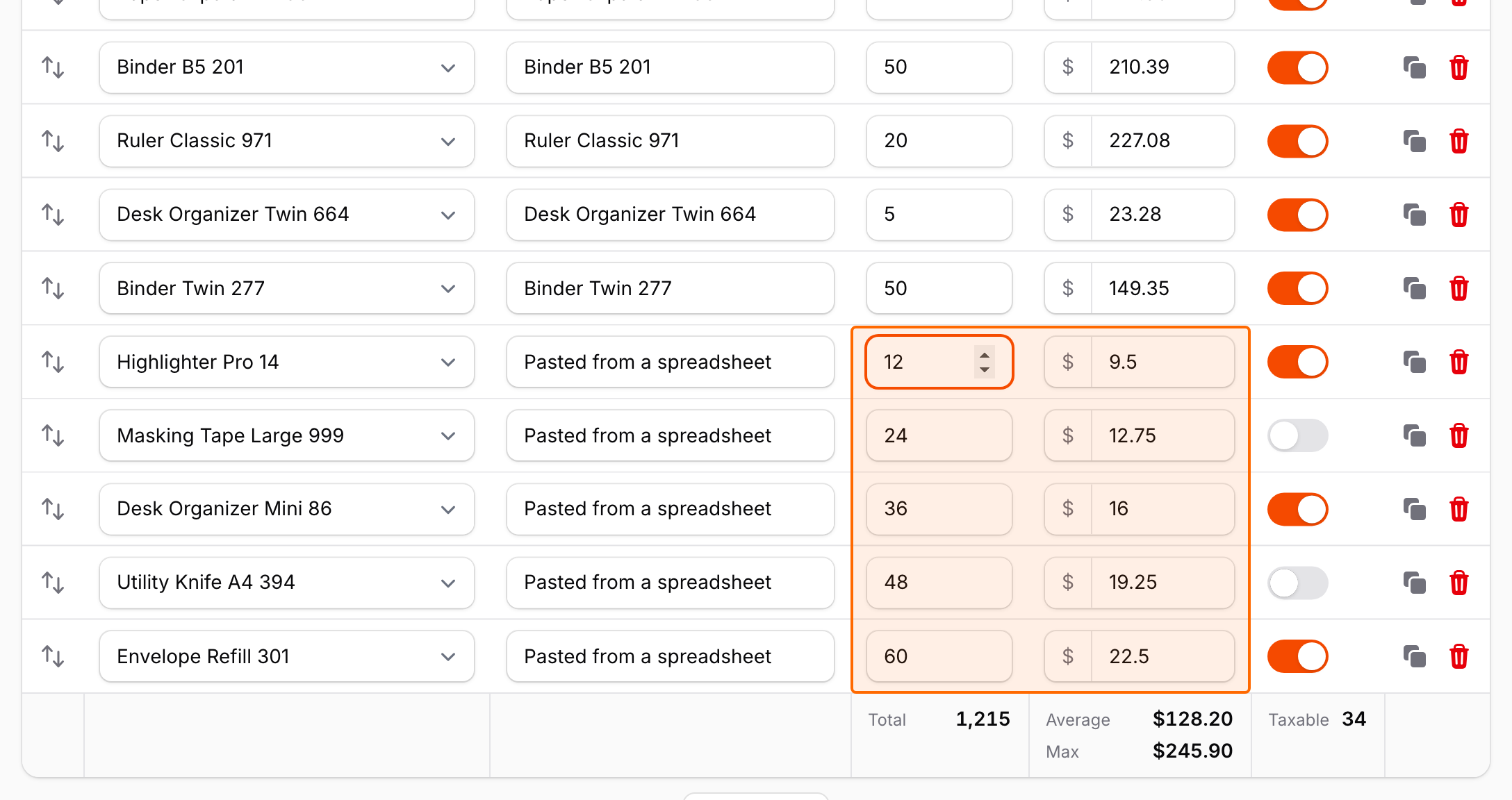The image size is (1512, 800).
Task: Duplicate the Highlighter Pro 14 row
Action: pos(1414,362)
